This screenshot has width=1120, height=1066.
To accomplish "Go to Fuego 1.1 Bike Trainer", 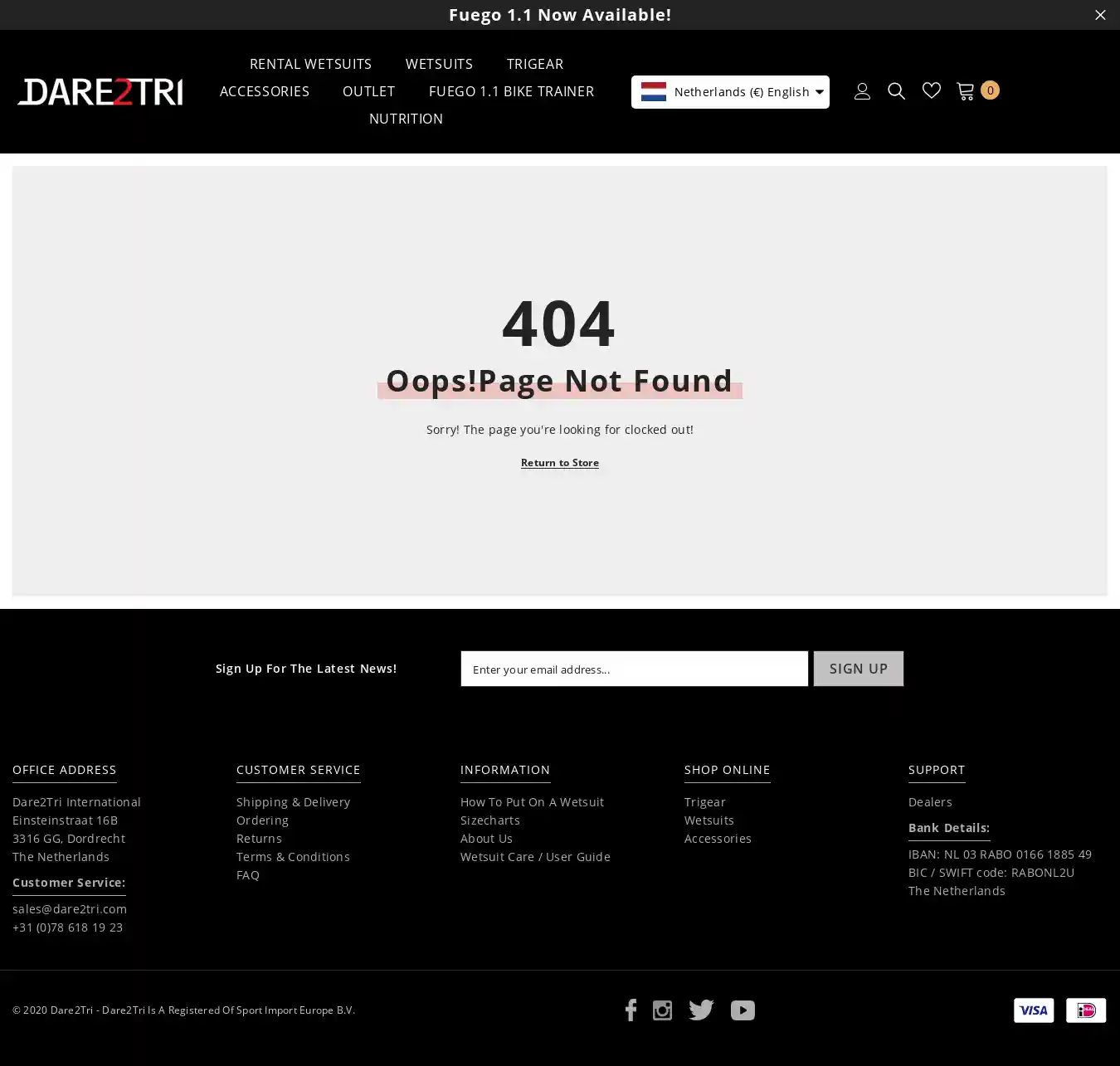I will pyautogui.click(x=511, y=91).
